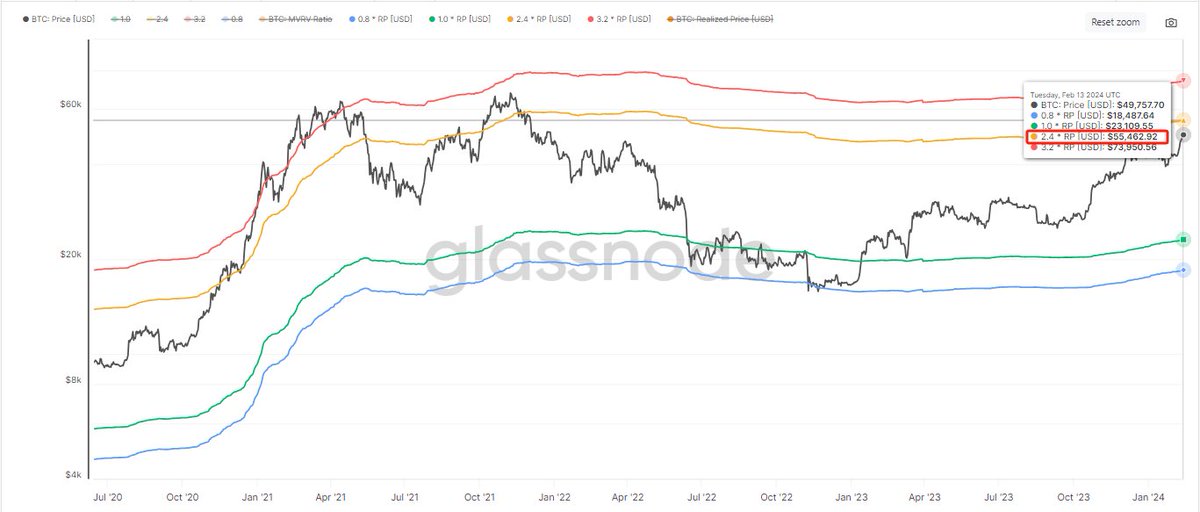
Task: Click green square marker ending 1.0 RP line
Action: tap(1184, 239)
